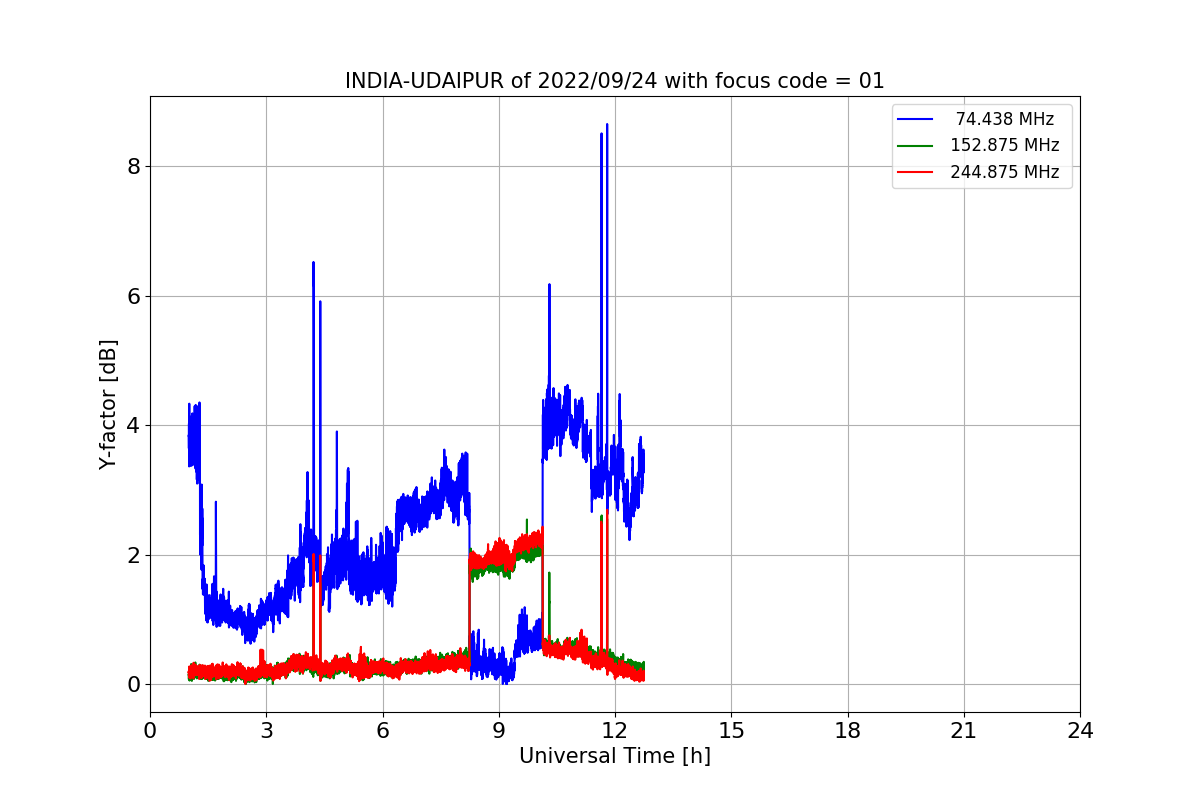Click x-axis tick label 3
This screenshot has width=1200, height=800.
click(x=266, y=731)
